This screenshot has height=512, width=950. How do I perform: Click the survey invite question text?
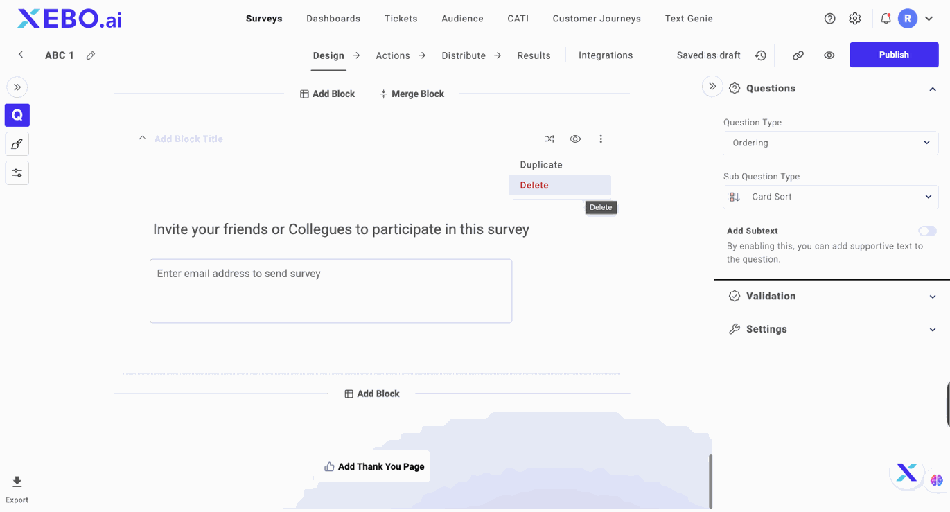tap(341, 229)
